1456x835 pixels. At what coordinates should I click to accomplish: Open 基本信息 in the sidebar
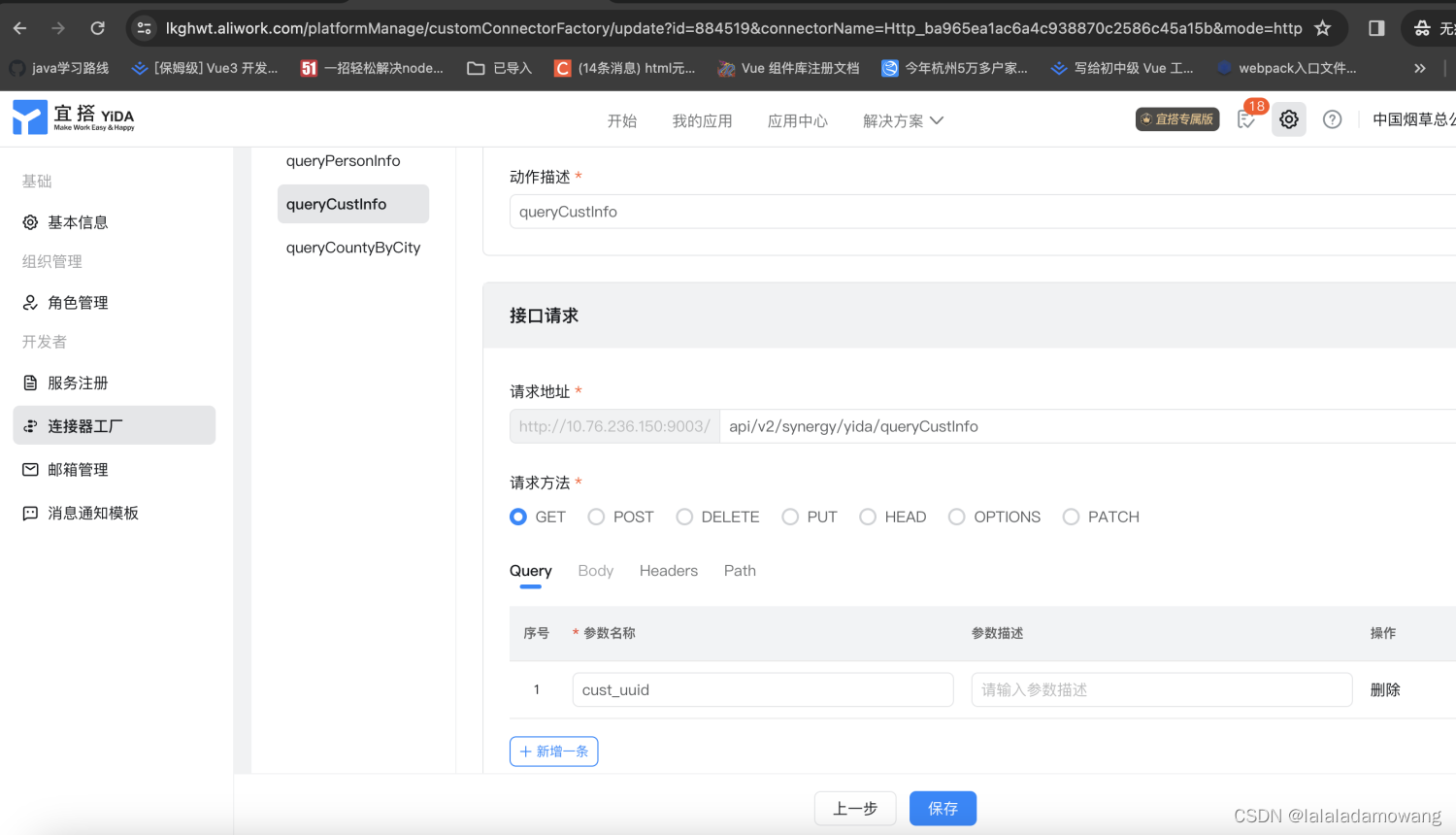pyautogui.click(x=115, y=222)
